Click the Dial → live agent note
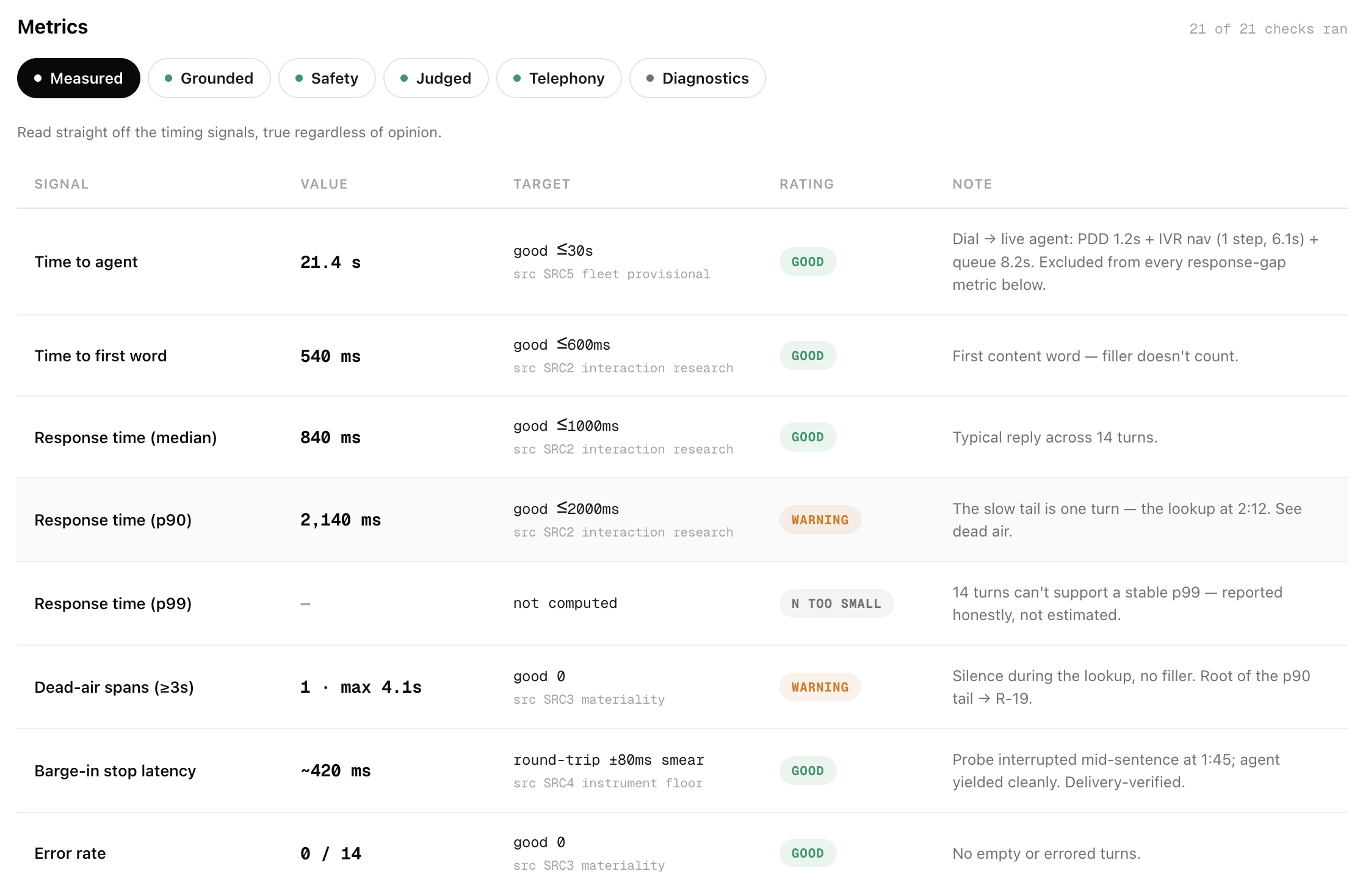The width and height of the screenshot is (1360, 896). click(1135, 262)
